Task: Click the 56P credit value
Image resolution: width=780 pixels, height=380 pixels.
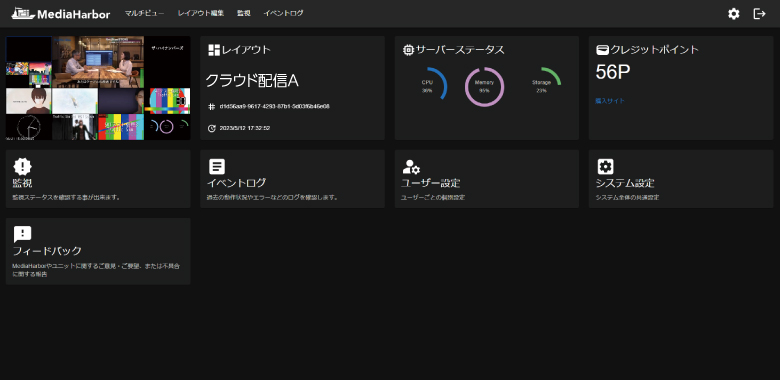Action: (x=613, y=73)
